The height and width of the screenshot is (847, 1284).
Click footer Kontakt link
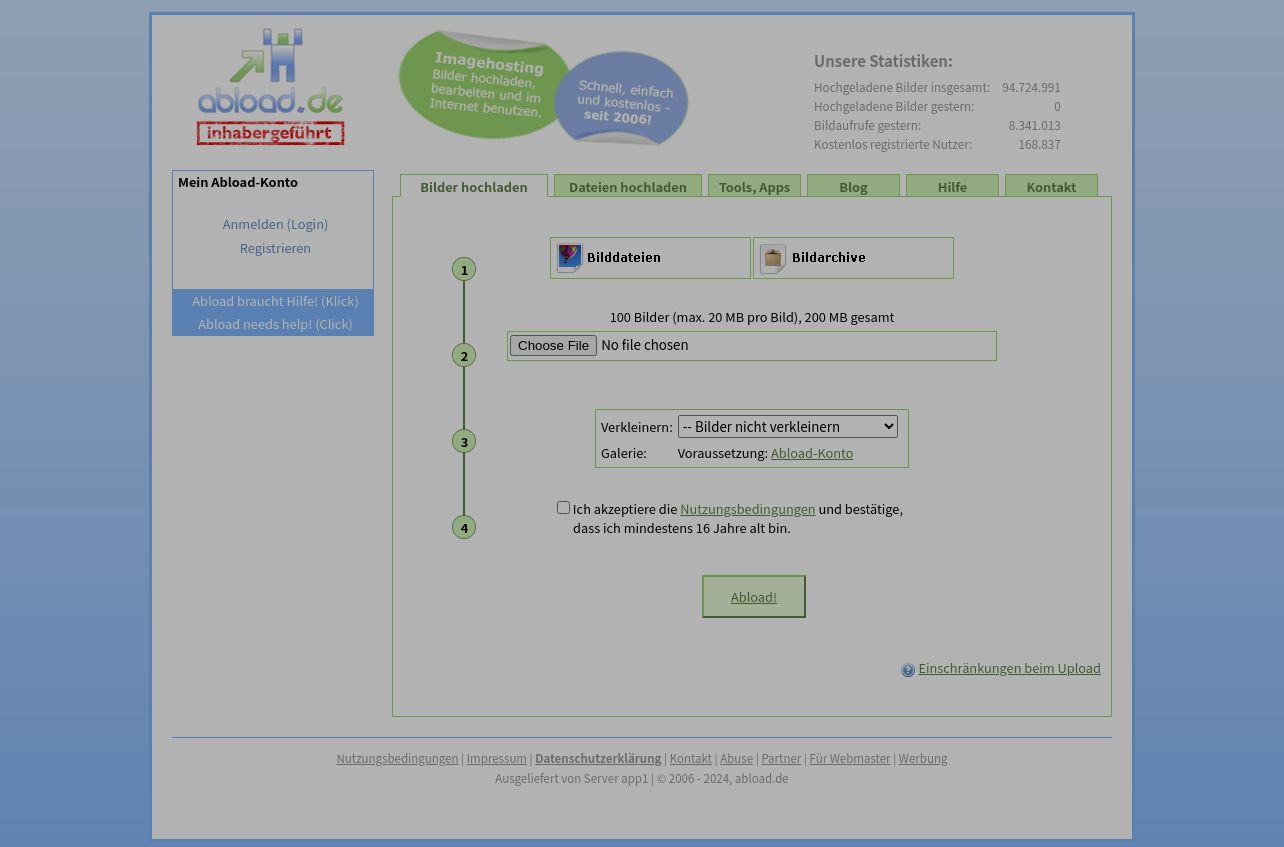tap(691, 759)
